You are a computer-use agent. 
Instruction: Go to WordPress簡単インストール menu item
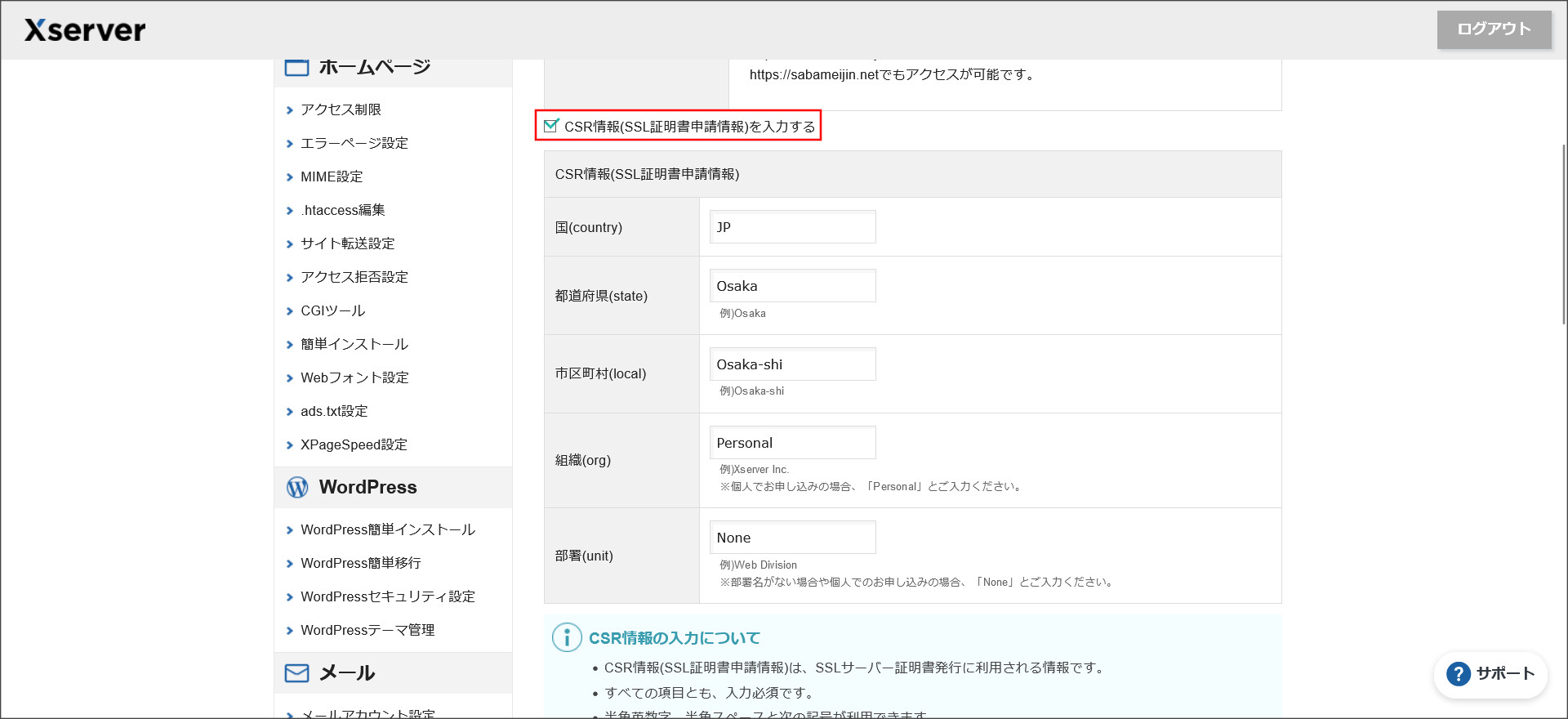[387, 529]
